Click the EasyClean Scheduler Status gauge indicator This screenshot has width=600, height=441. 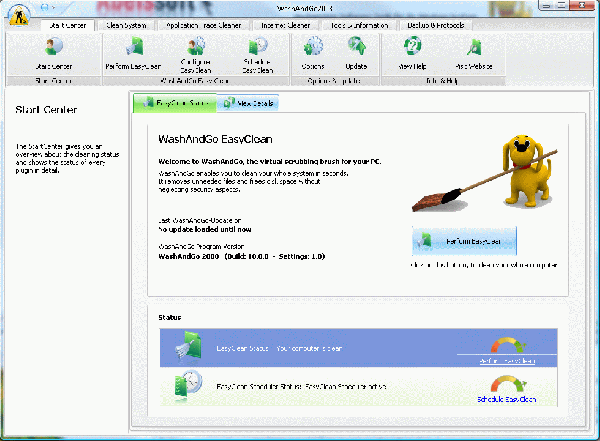[509, 384]
